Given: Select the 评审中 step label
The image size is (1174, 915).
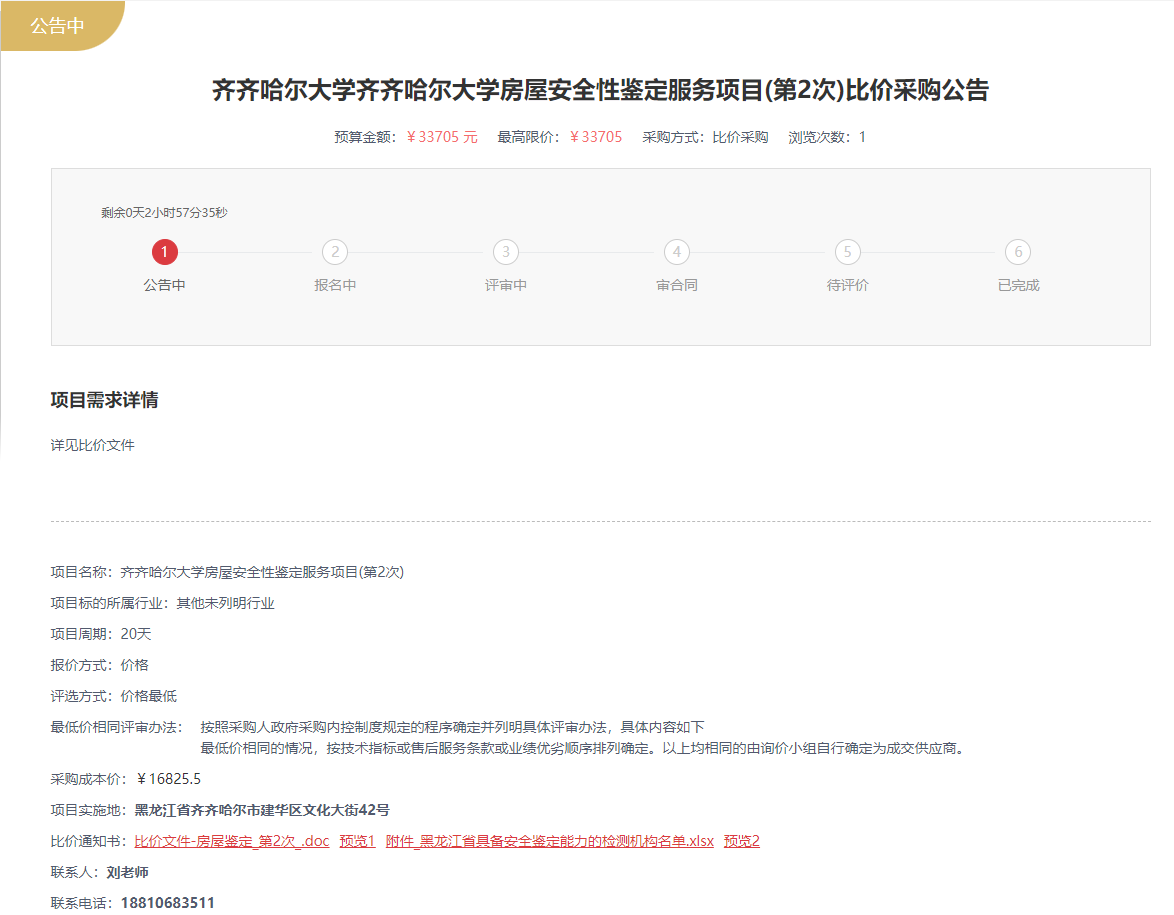Looking at the screenshot, I should (x=506, y=285).
